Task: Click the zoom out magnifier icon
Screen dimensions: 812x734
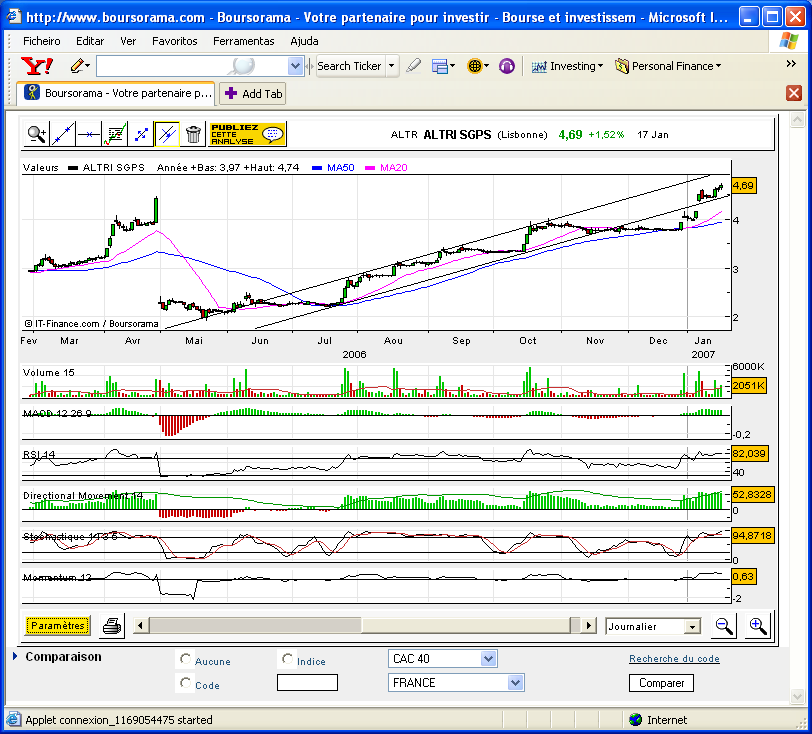Action: 723,626
